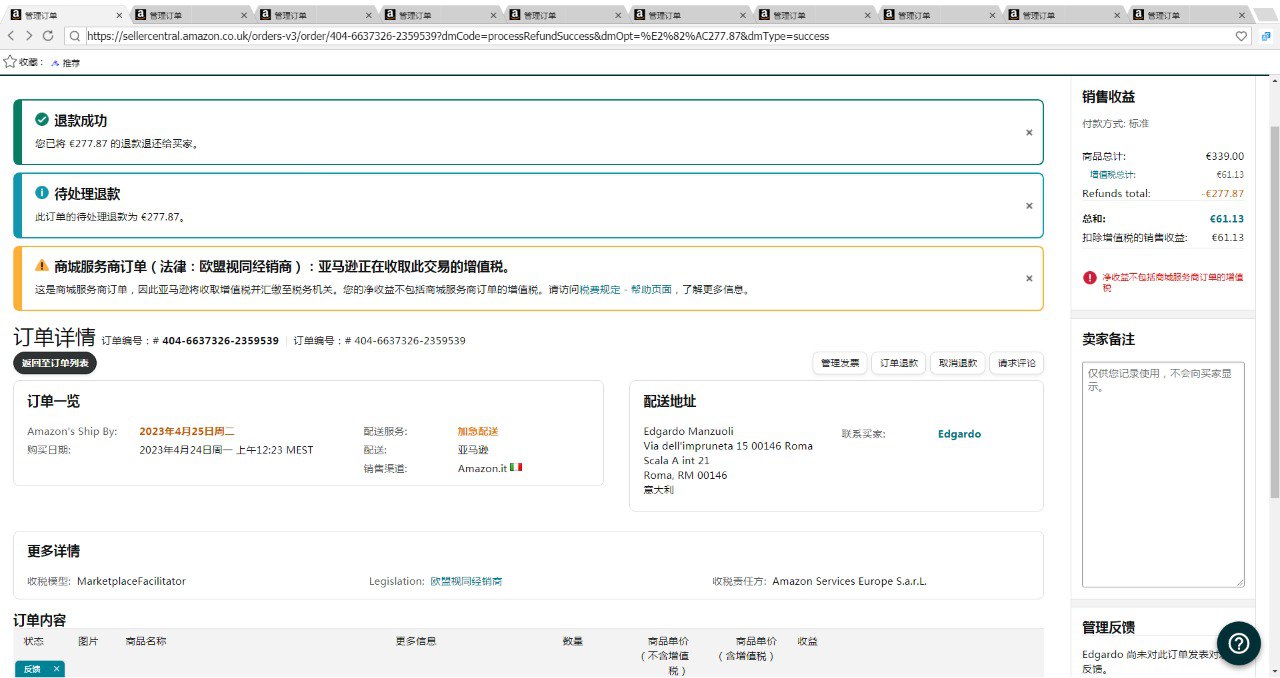Click inside the 卖家备注 notes text area
The width and height of the screenshot is (1280, 678).
1163,474
